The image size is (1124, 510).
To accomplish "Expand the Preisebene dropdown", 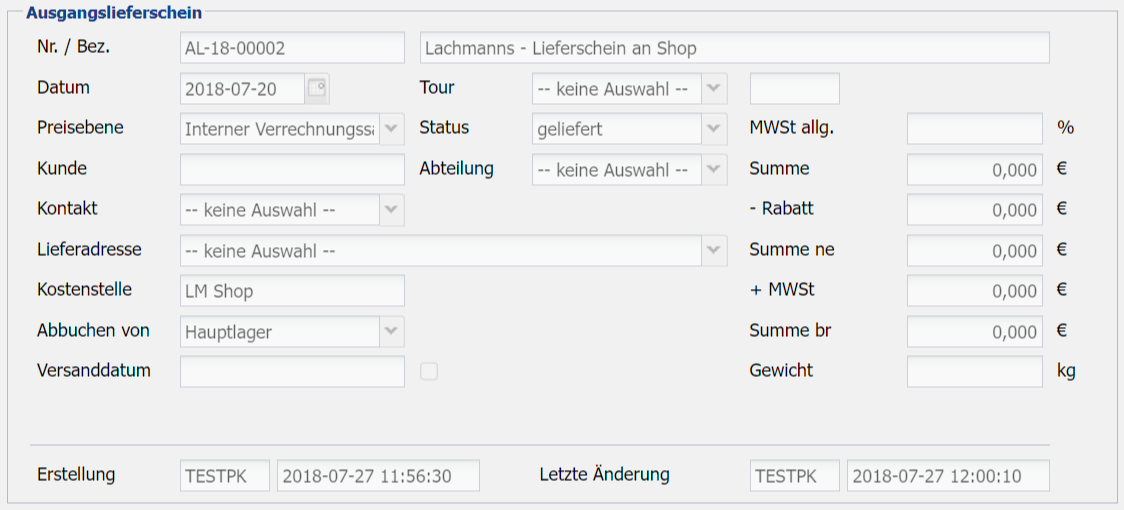I will [x=391, y=129].
